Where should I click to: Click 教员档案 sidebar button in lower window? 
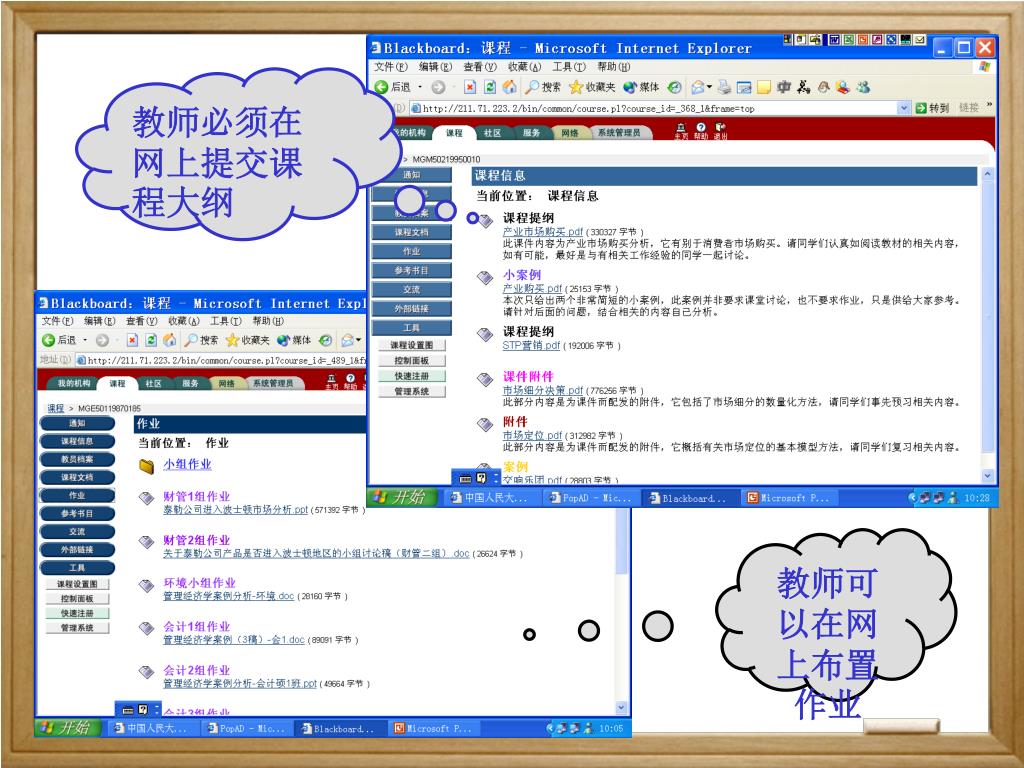click(77, 460)
